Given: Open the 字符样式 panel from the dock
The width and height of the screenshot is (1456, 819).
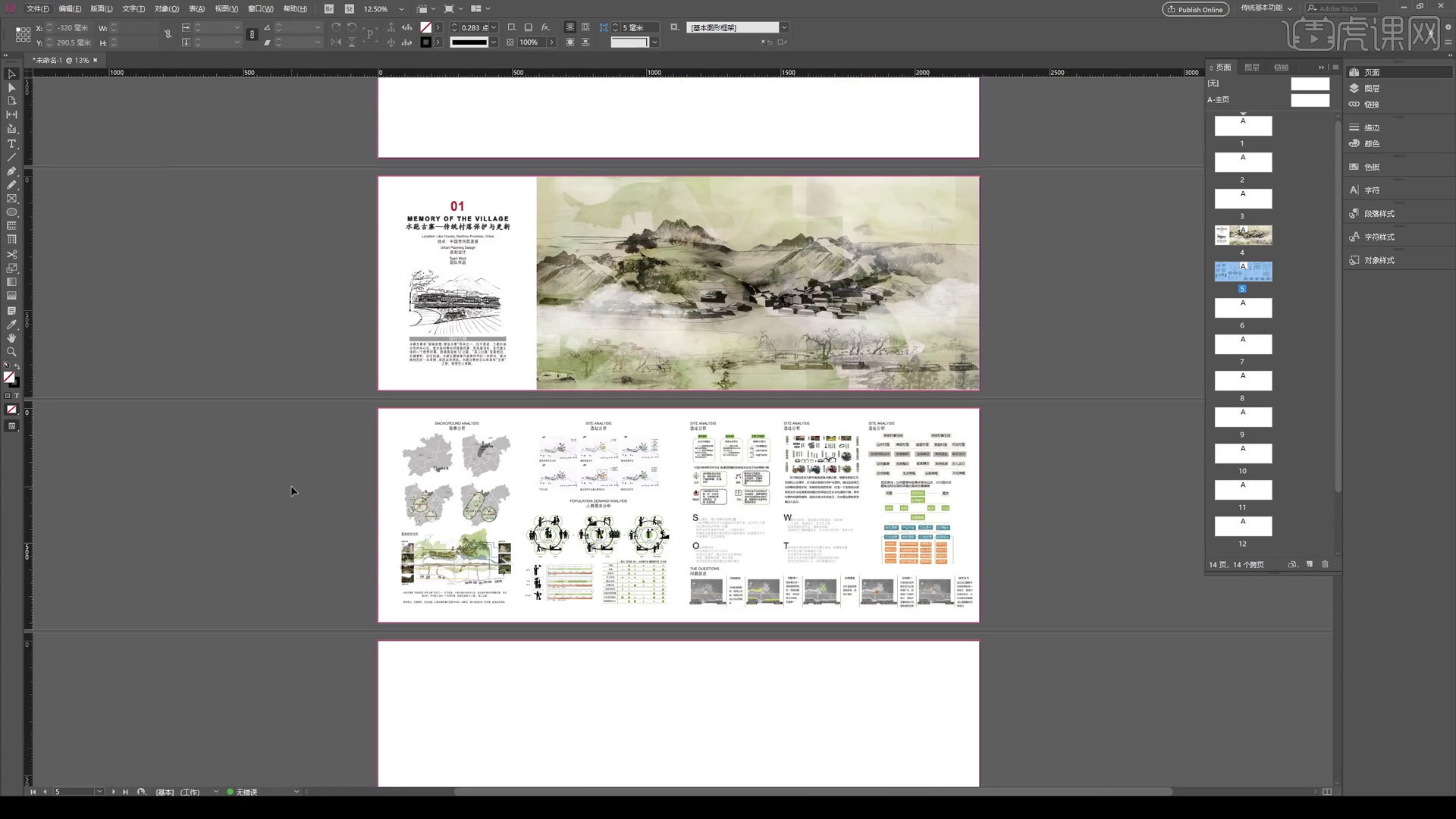Looking at the screenshot, I should [1379, 237].
